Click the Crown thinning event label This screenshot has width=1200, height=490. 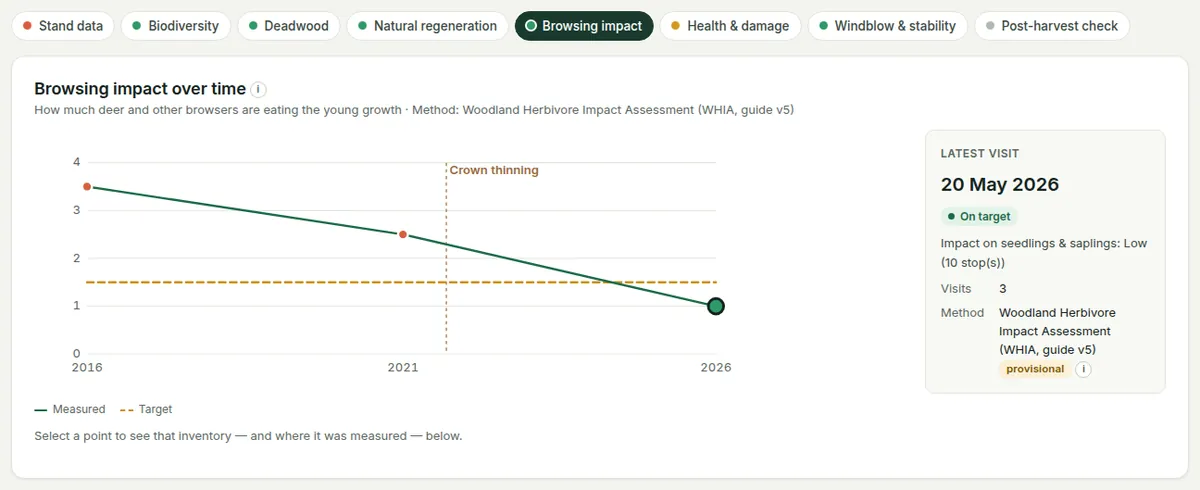494,170
